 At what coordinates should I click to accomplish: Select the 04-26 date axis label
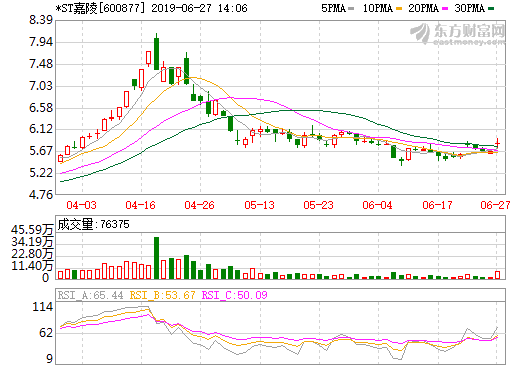[x=199, y=205]
